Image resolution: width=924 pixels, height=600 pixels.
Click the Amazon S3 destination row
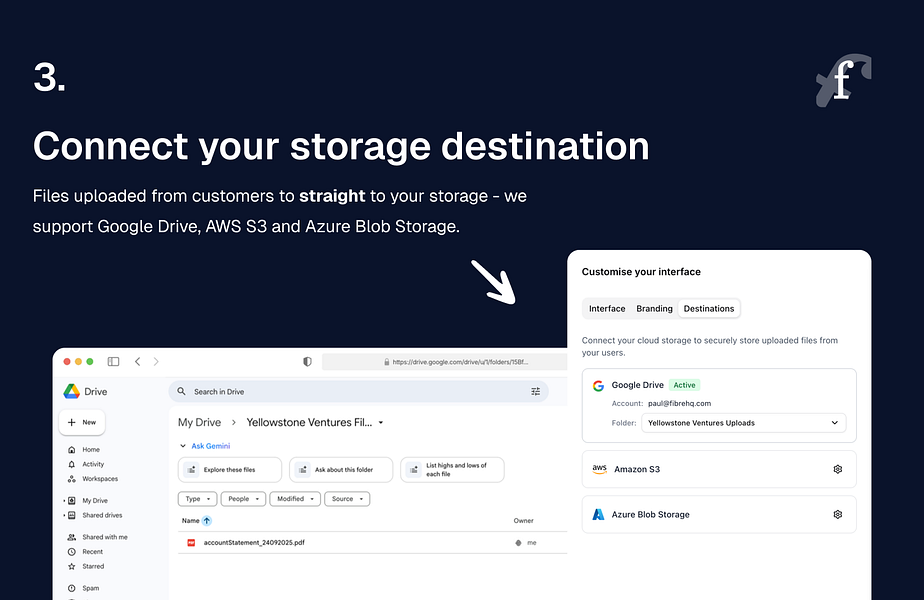[x=719, y=469]
